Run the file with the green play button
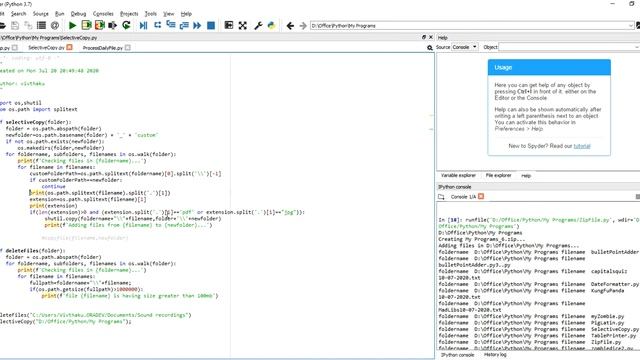Image resolution: width=640 pixels, height=360 pixels. (x=73, y=25)
